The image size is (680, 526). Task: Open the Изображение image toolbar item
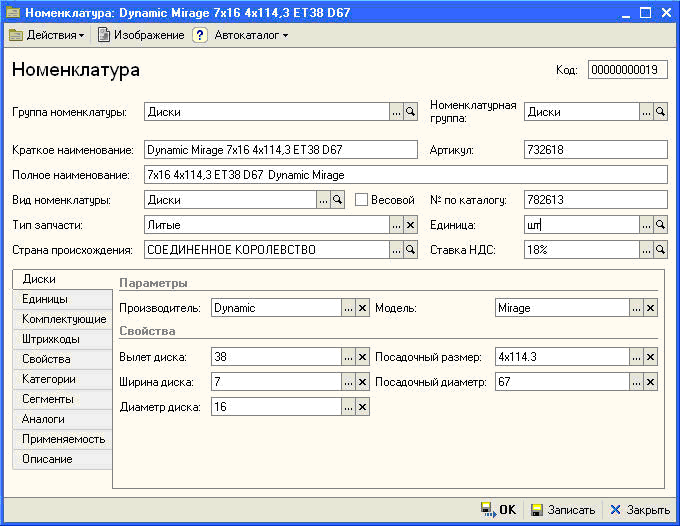(x=141, y=35)
